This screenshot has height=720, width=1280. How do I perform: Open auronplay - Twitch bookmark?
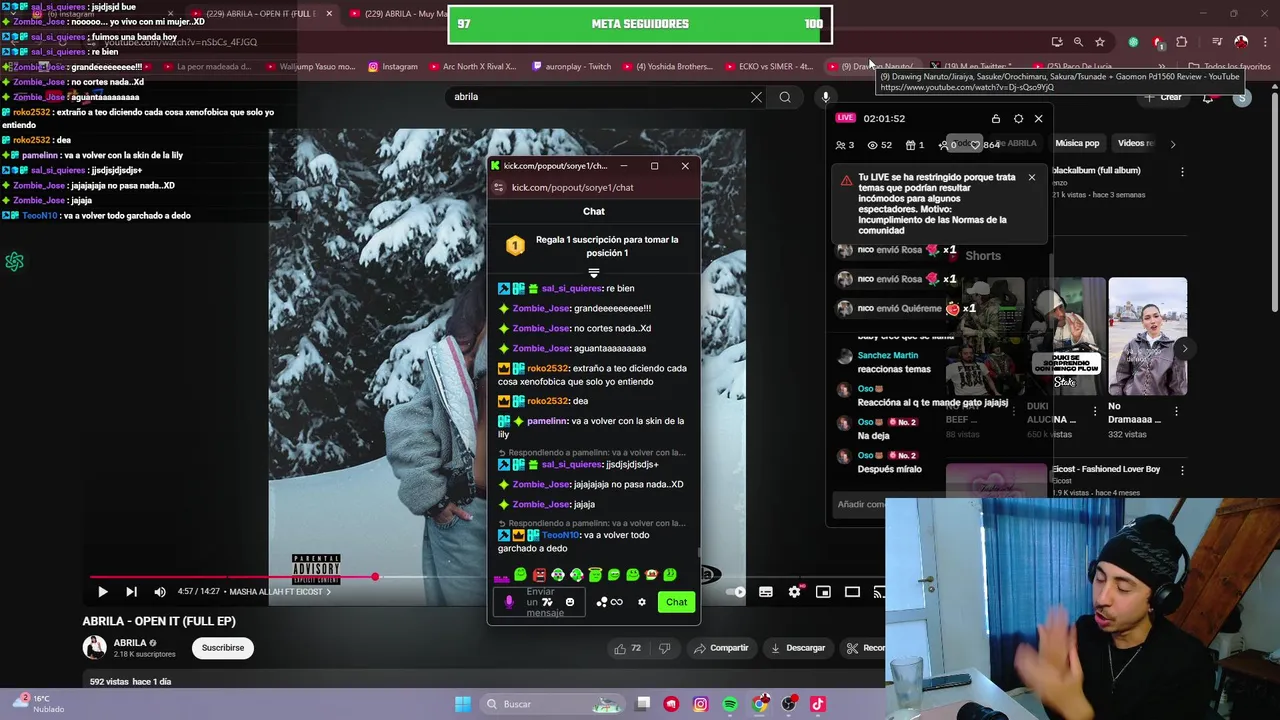pyautogui.click(x=571, y=67)
